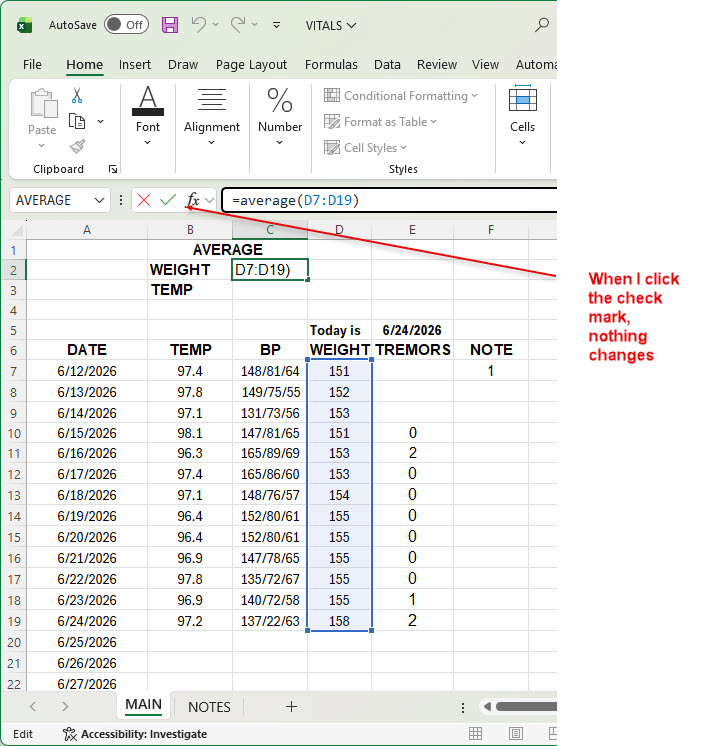The image size is (710, 746).
Task: Click the formula bar options dots
Action: click(x=121, y=200)
